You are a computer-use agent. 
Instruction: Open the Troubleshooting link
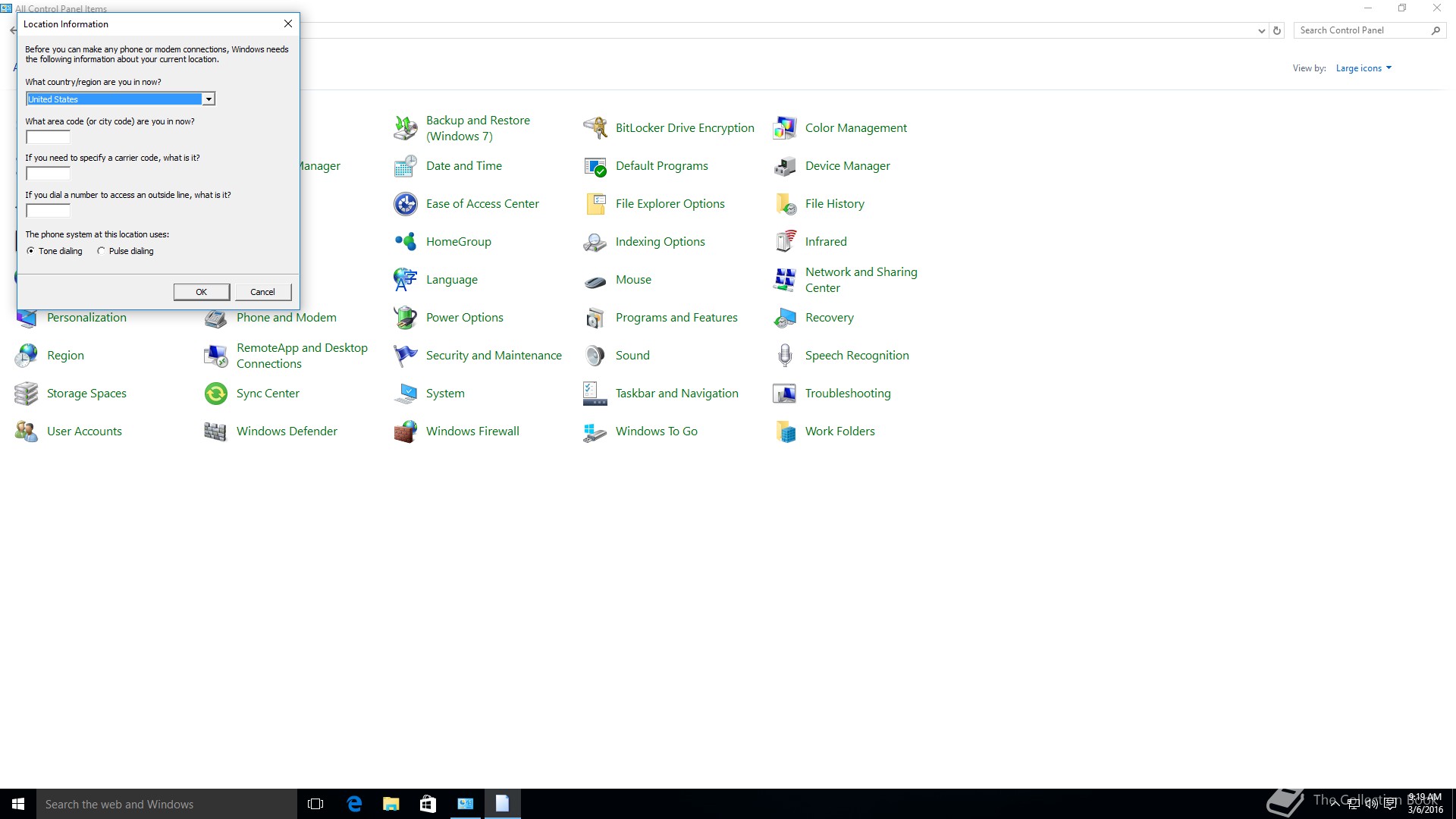(x=848, y=394)
